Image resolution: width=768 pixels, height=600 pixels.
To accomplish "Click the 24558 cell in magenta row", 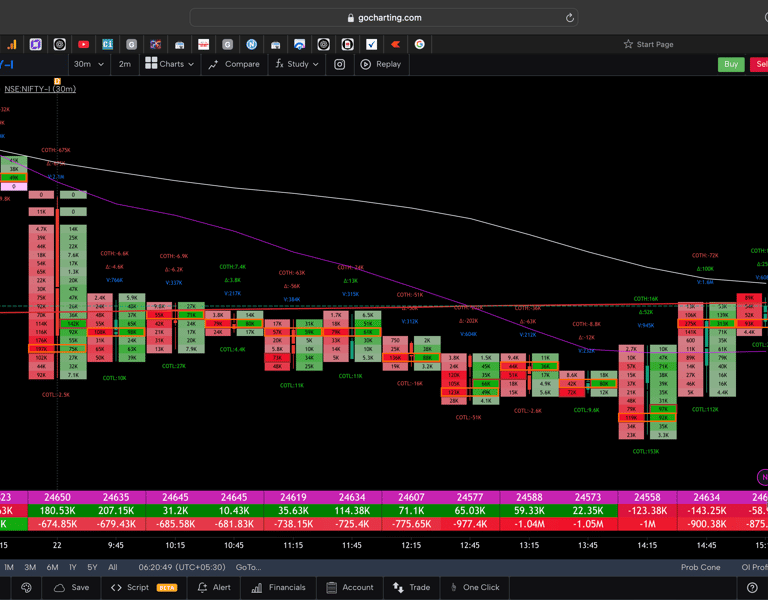I will point(648,497).
